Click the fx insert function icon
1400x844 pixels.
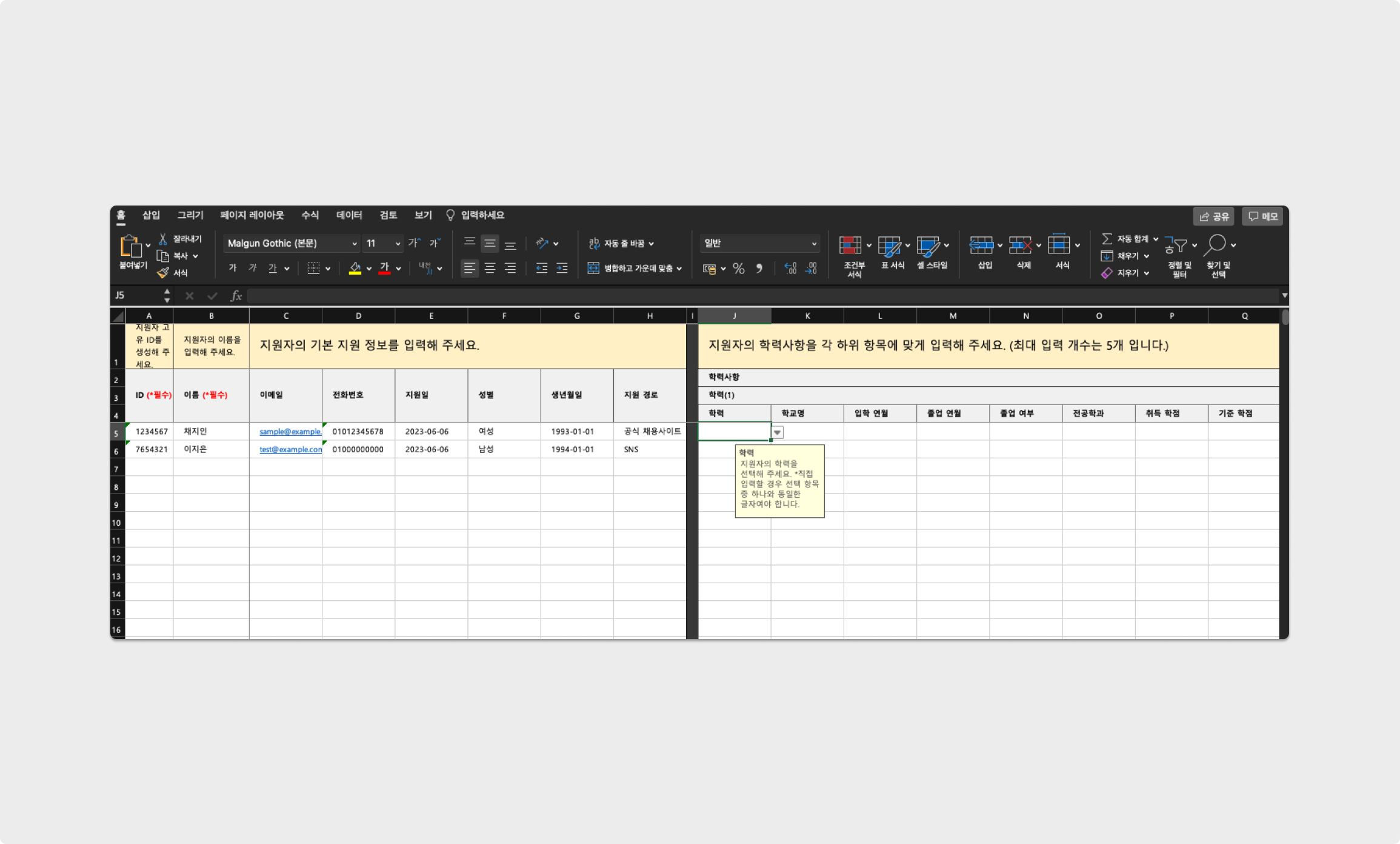click(236, 296)
